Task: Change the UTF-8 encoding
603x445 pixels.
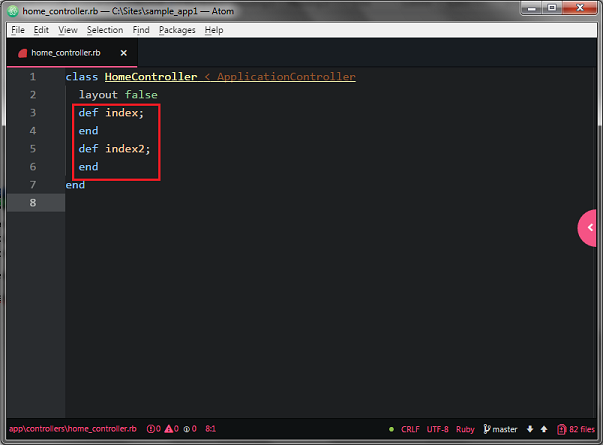Action: [x=437, y=429]
